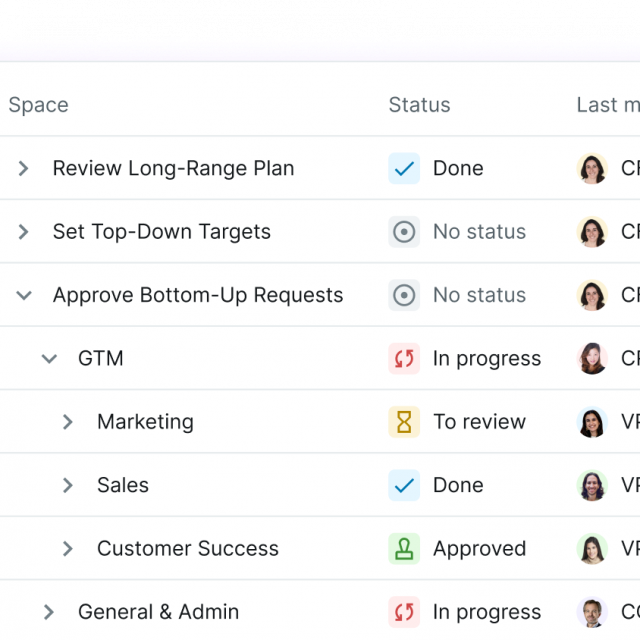
Task: Click the Status column header
Action: [419, 105]
